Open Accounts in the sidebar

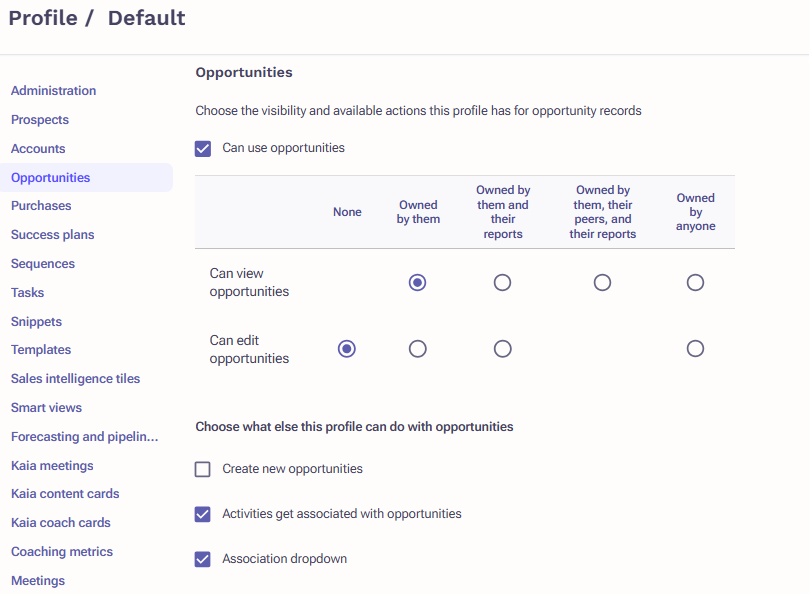click(38, 149)
